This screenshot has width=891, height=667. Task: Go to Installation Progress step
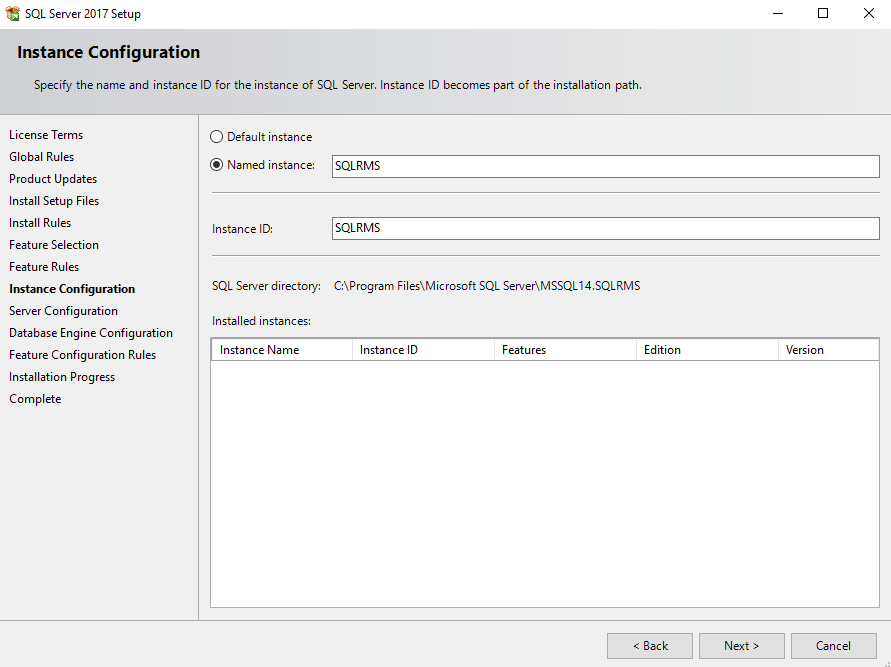62,377
